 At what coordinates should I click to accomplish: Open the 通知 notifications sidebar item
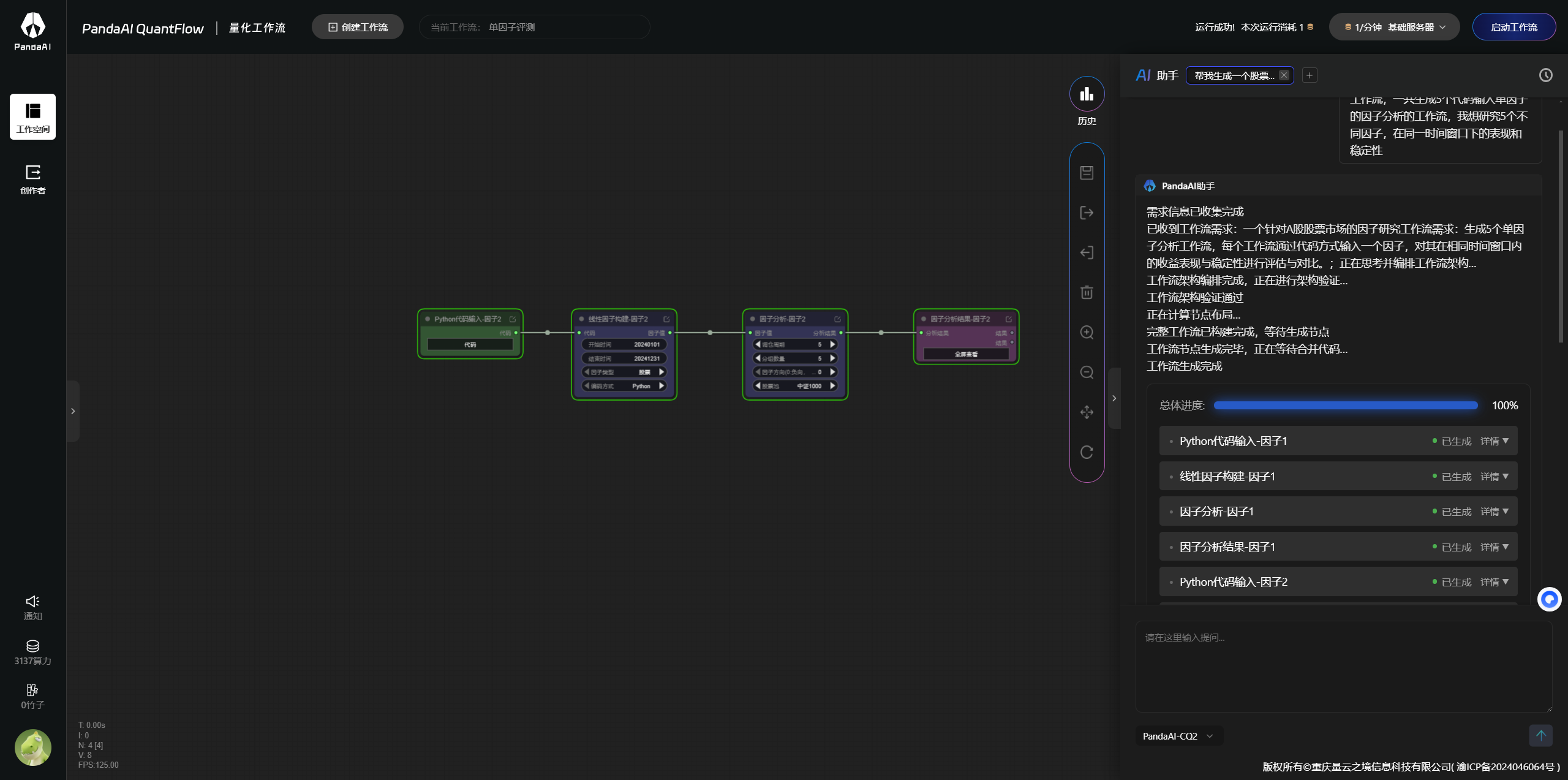coord(32,608)
